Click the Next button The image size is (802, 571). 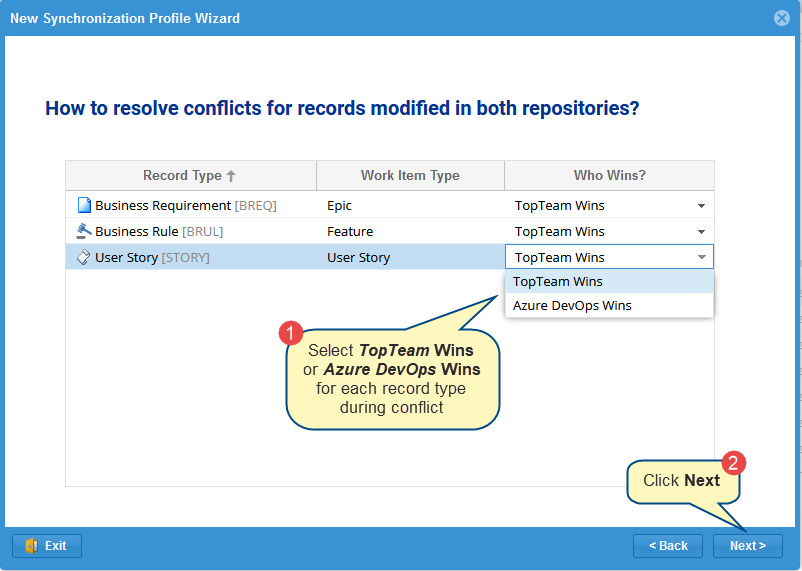click(x=747, y=546)
